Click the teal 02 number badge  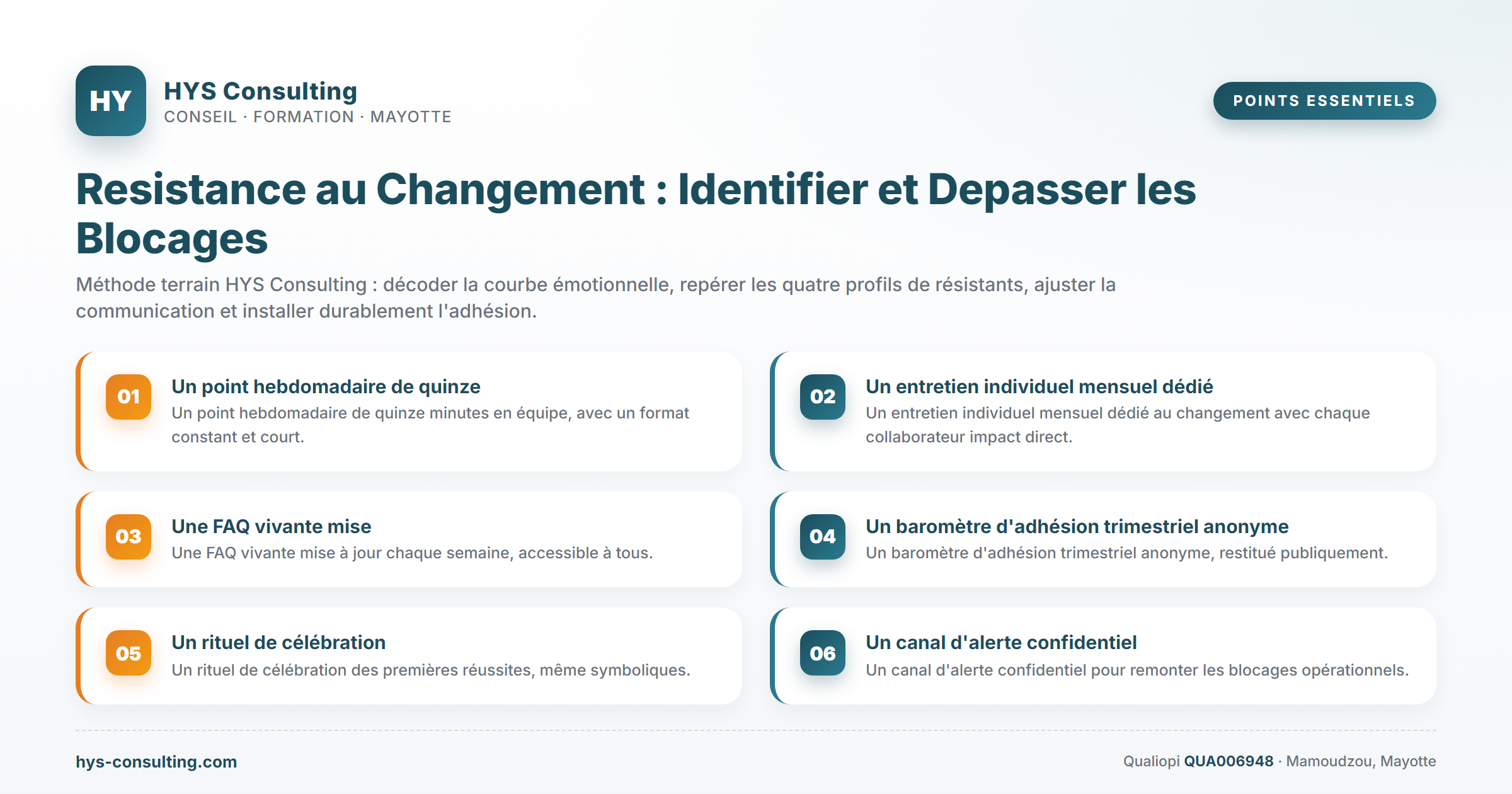coord(823,397)
